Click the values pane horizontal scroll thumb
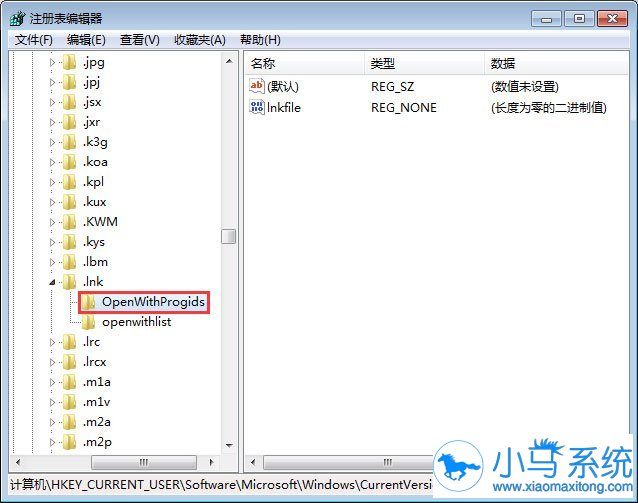 pos(350,462)
